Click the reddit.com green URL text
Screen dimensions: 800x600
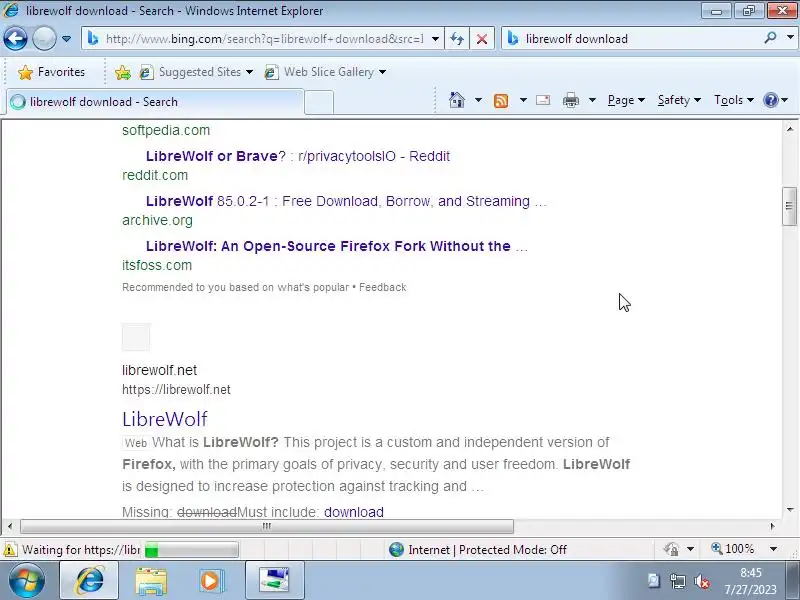[155, 175]
